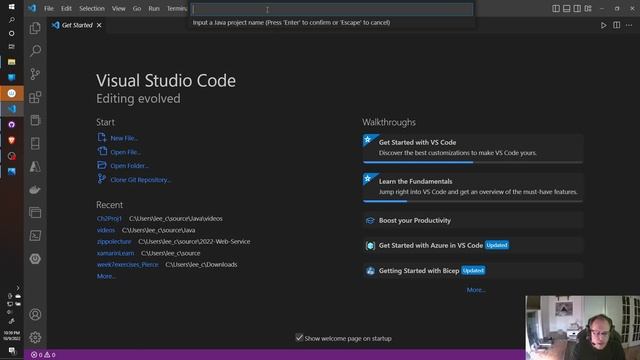The width and height of the screenshot is (640, 360).
Task: Open Windows taskbar search icon
Action: (x=11, y=20)
